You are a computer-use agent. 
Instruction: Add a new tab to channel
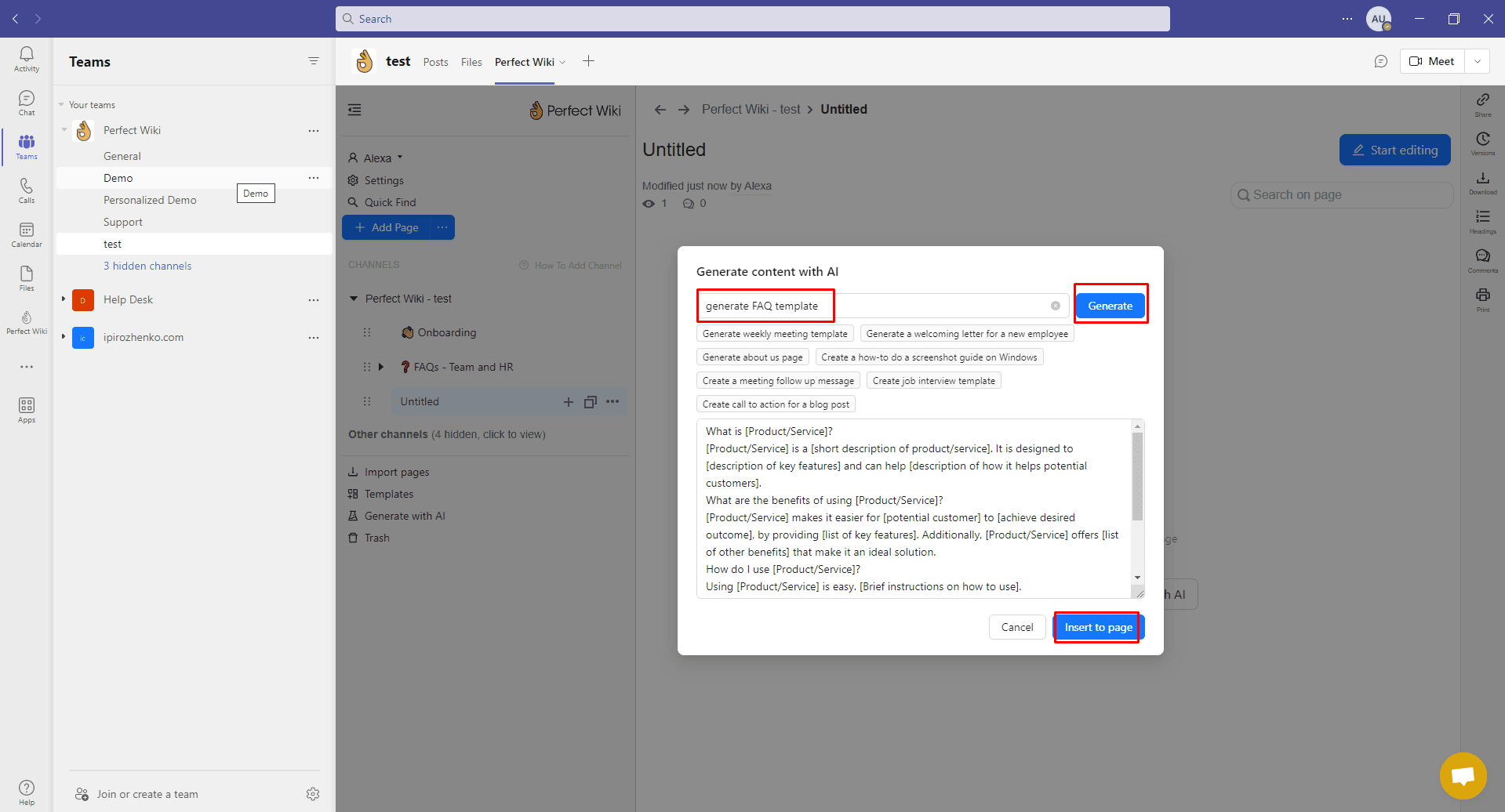point(588,61)
